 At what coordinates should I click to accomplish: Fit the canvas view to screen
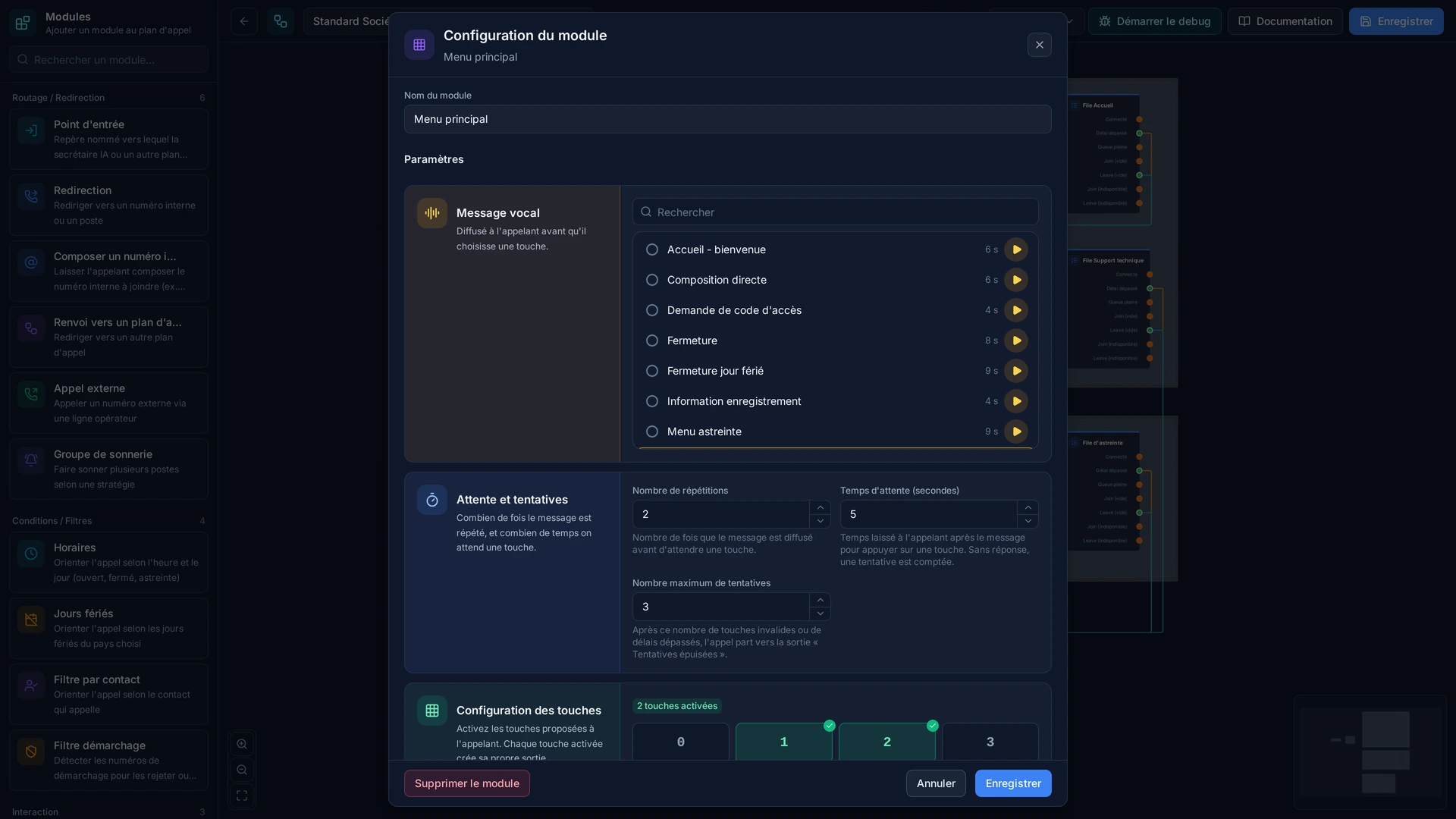click(242, 795)
